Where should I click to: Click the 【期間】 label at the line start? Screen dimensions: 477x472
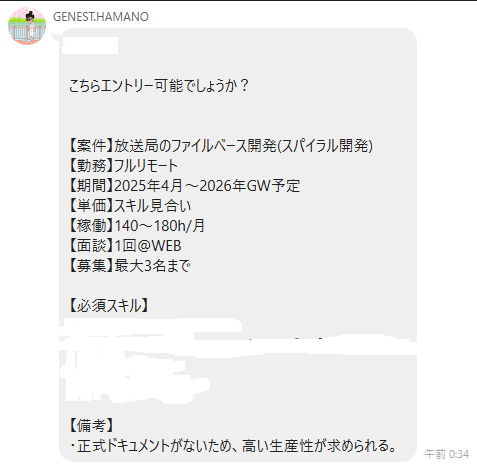pyautogui.click(x=91, y=186)
